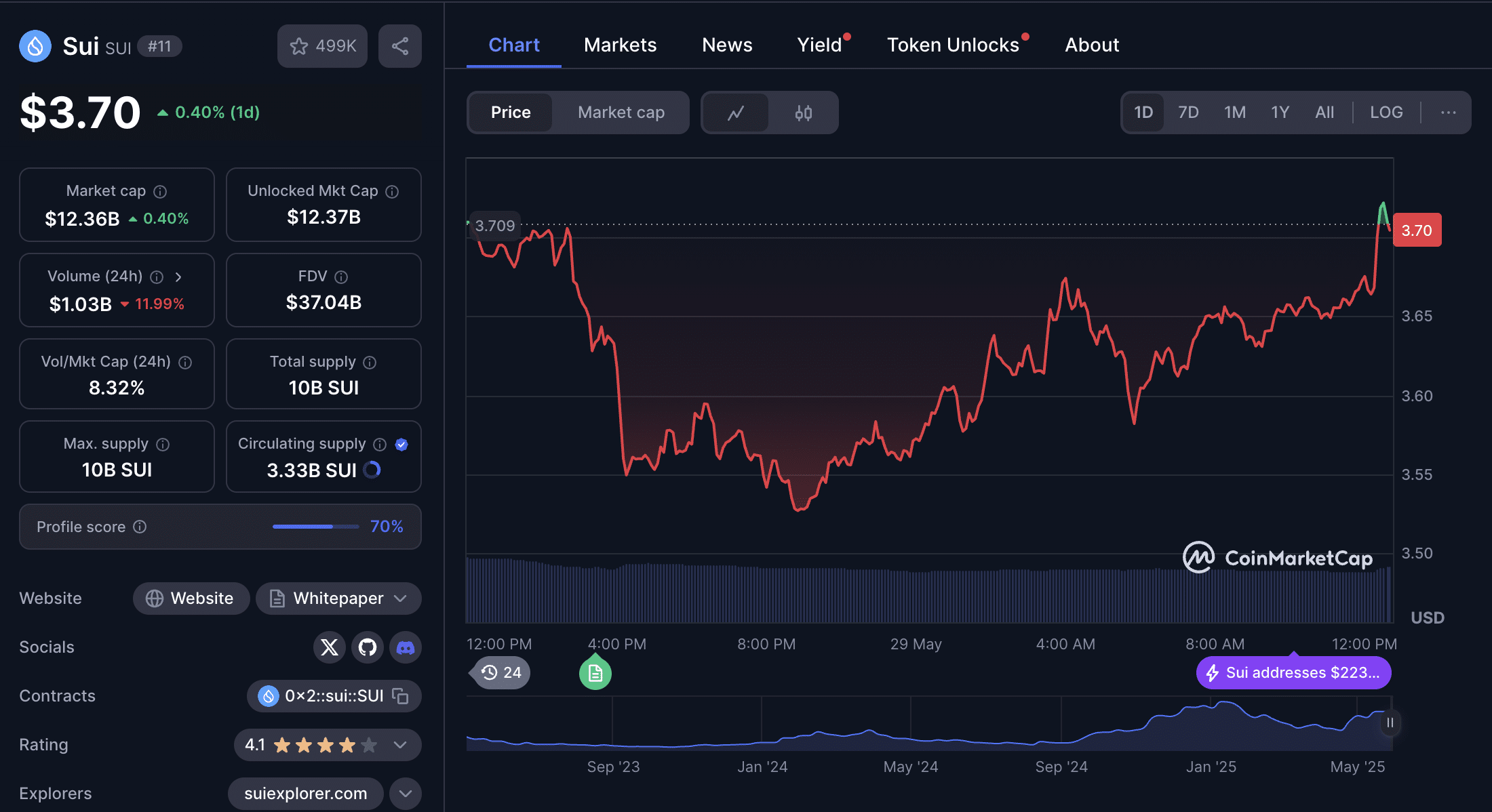The image size is (1492, 812).
Task: Click the pause handle on range navigator
Action: tap(1390, 723)
